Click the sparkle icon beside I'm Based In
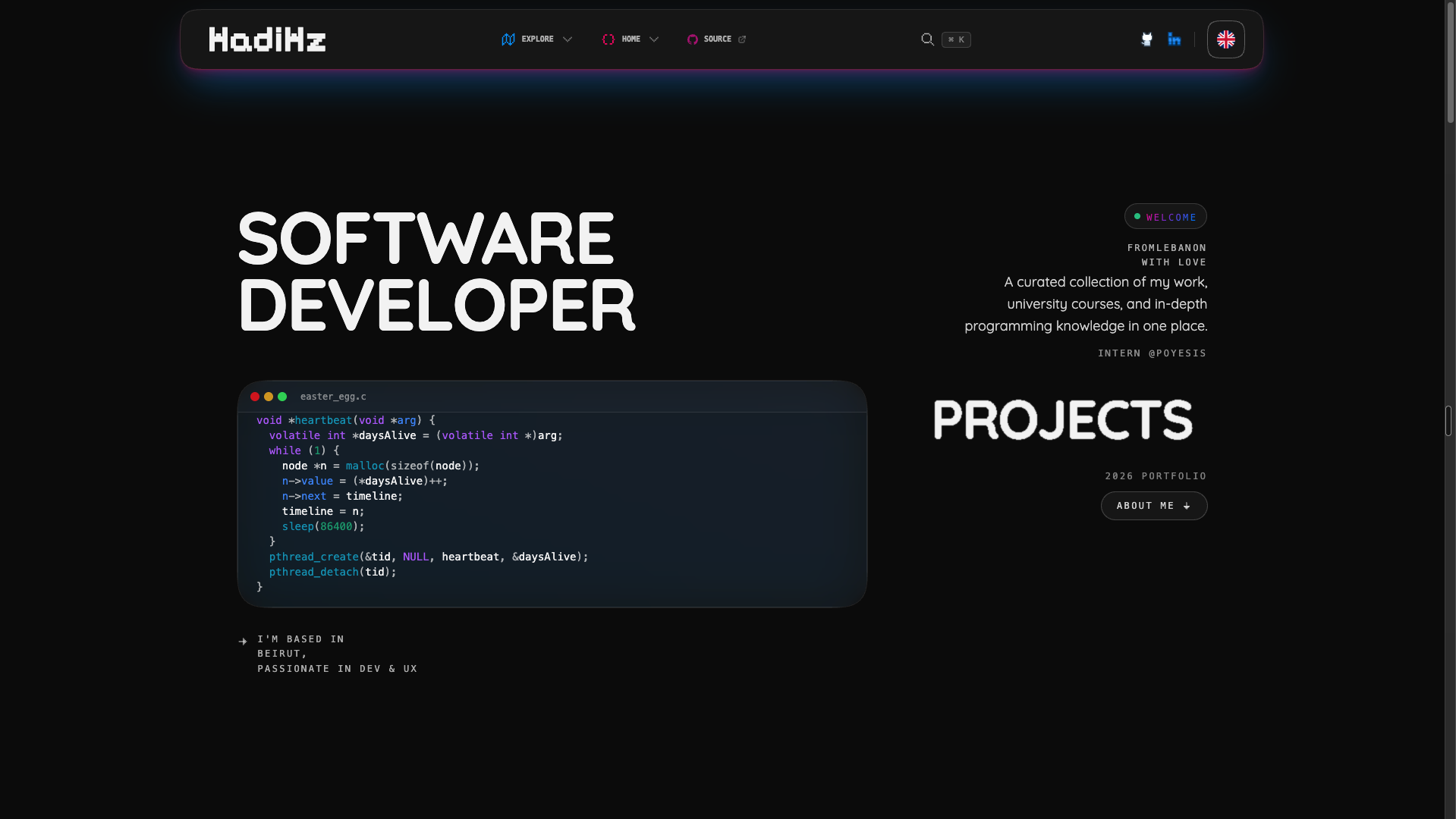This screenshot has height=819, width=1456. (x=243, y=642)
